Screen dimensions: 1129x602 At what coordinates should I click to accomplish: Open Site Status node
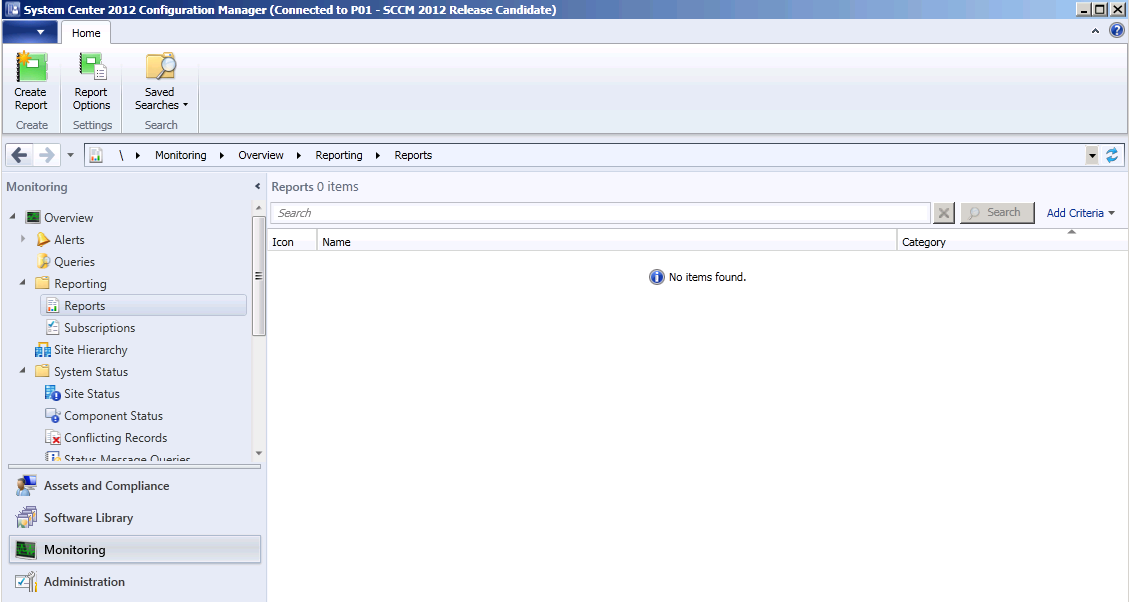91,394
